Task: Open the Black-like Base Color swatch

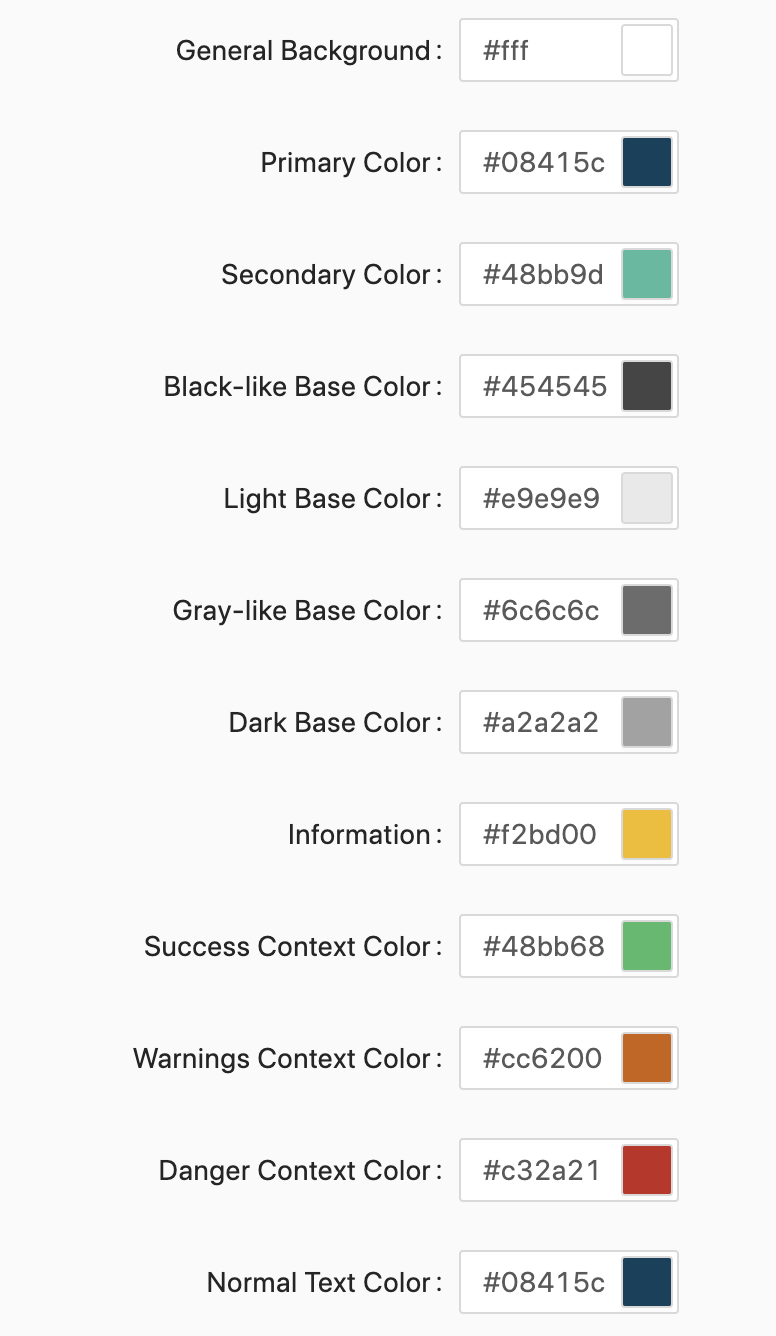Action: 647,386
